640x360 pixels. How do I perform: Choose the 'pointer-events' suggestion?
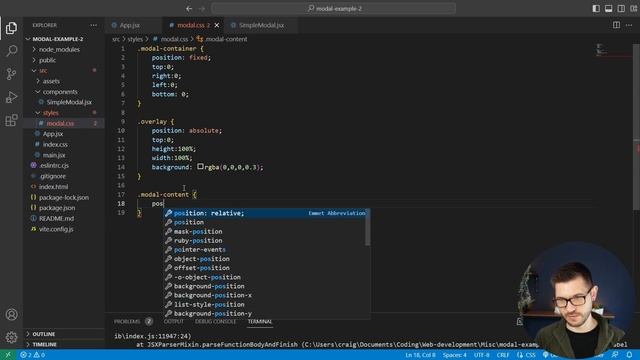tap(264, 250)
